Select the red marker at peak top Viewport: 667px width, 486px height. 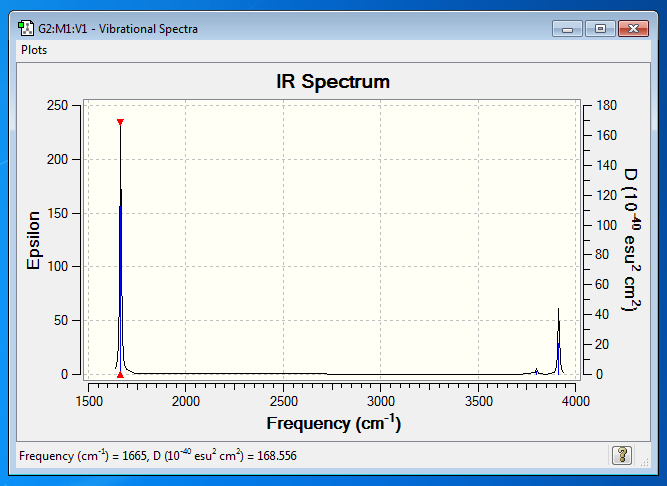(x=120, y=122)
